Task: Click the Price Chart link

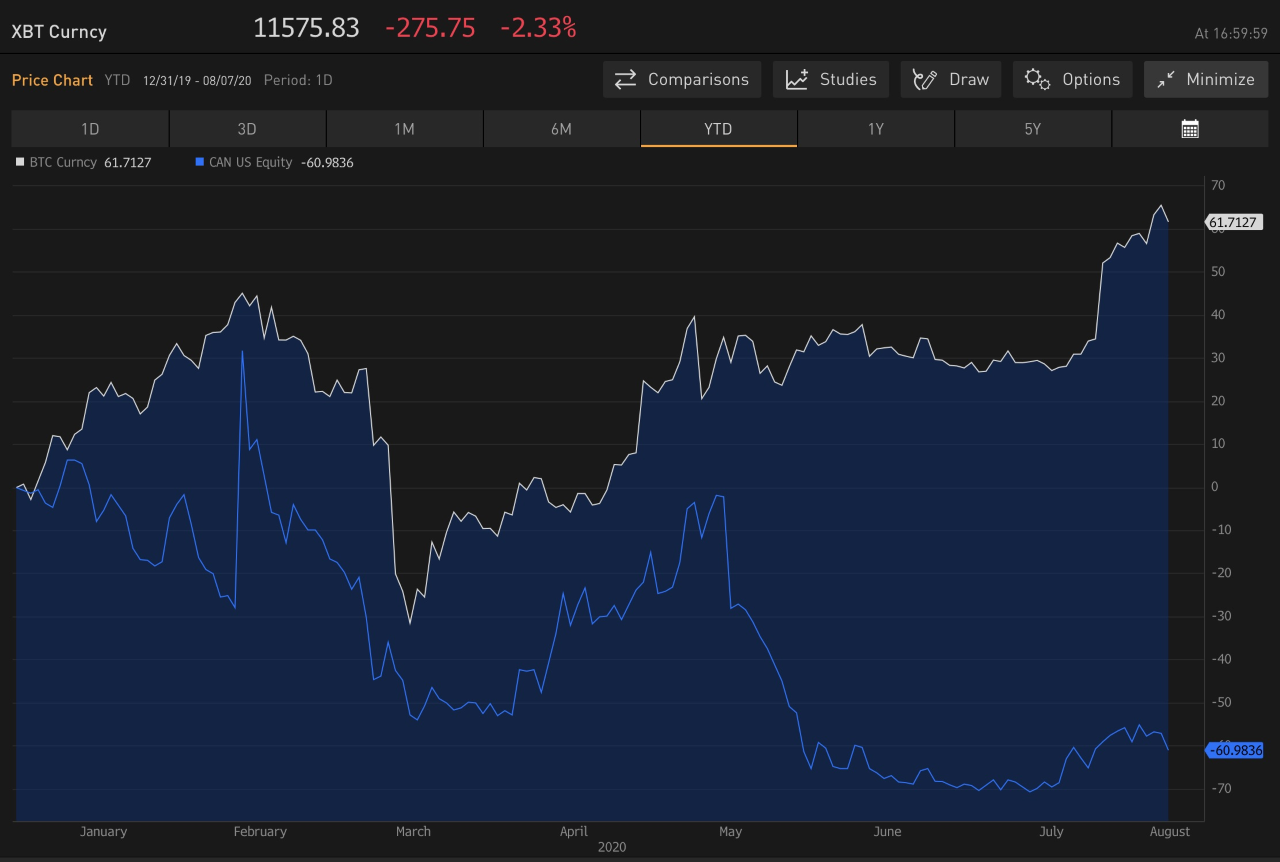Action: (52, 80)
